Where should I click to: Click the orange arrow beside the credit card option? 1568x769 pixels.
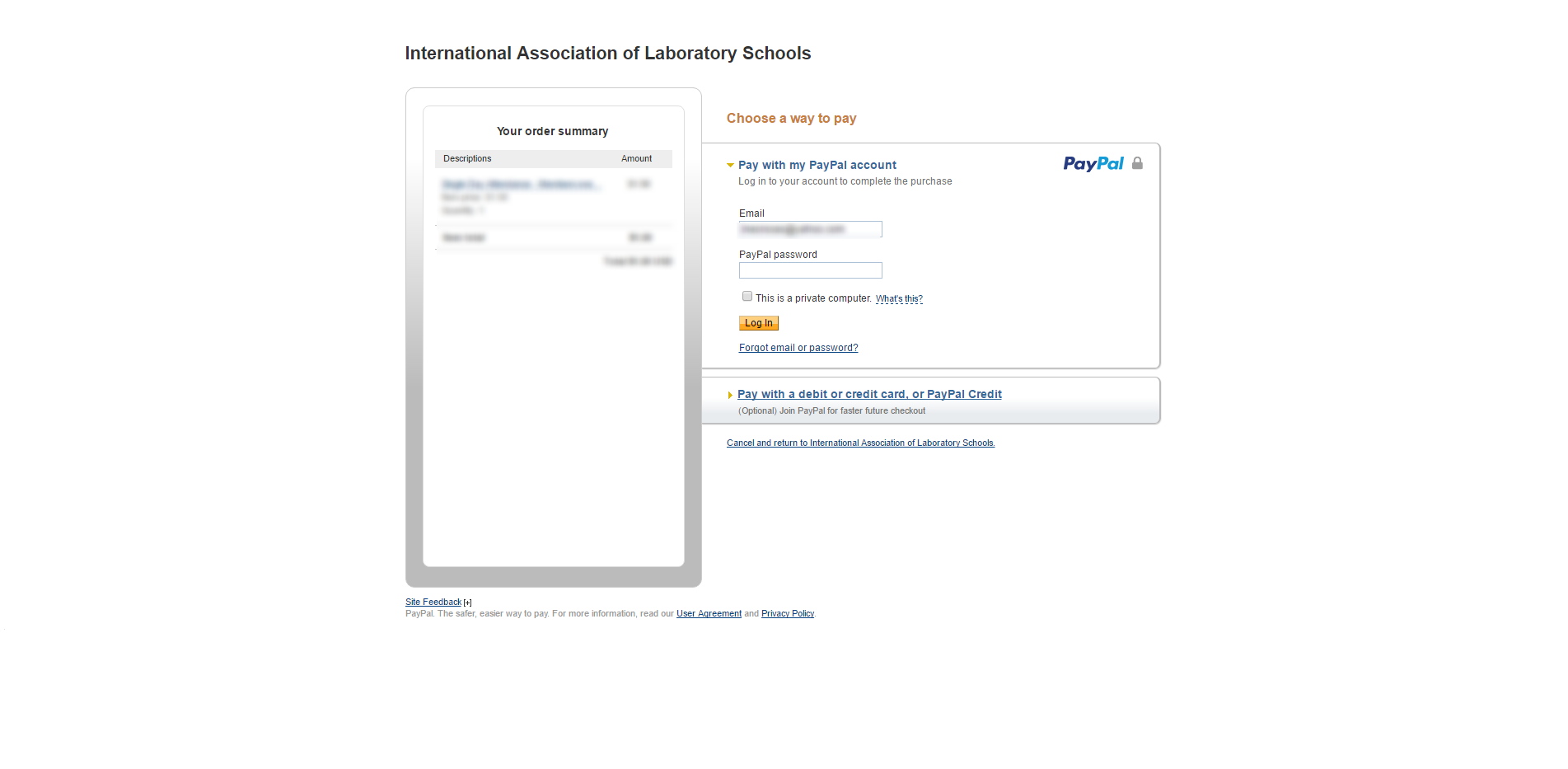(x=731, y=395)
